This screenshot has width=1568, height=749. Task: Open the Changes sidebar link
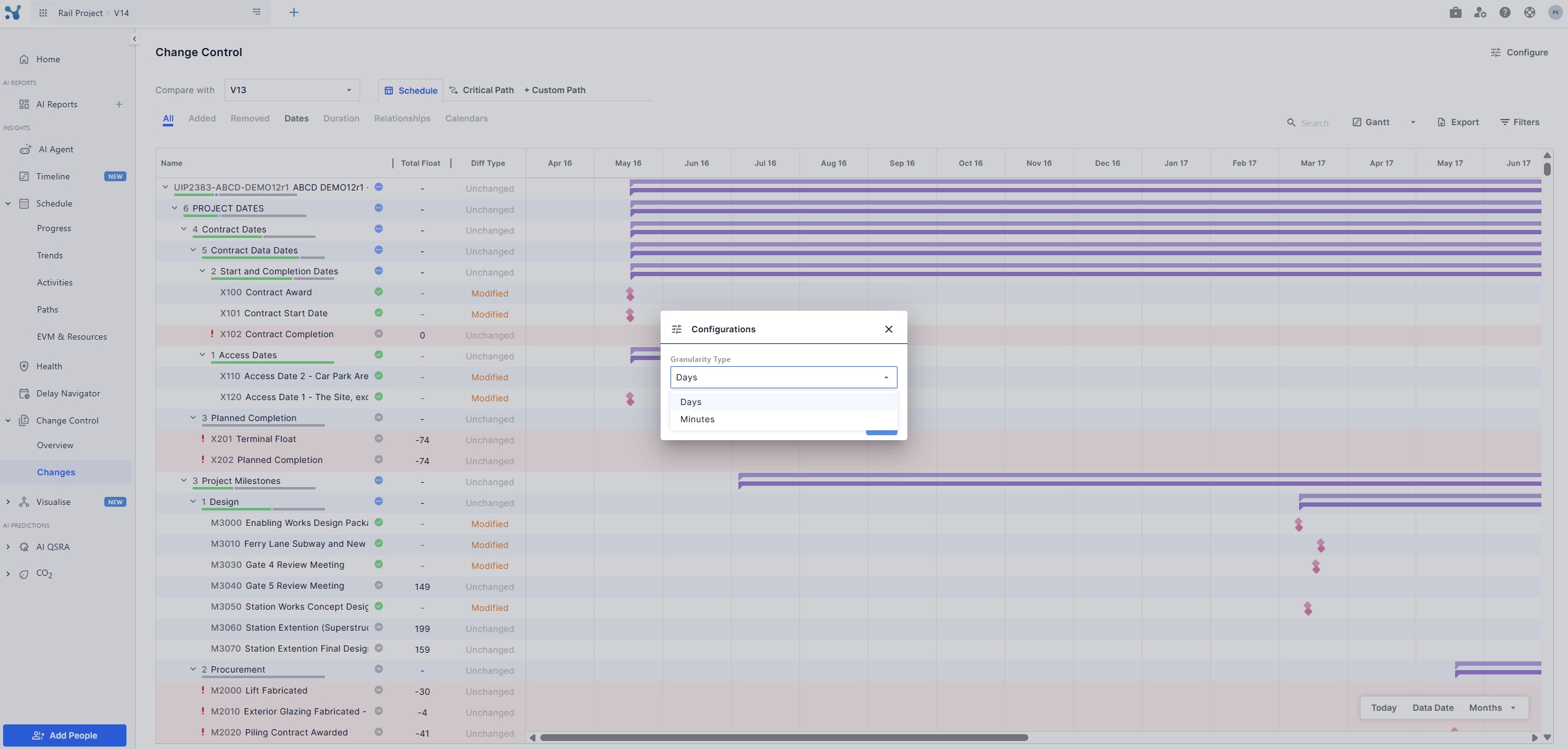point(56,472)
